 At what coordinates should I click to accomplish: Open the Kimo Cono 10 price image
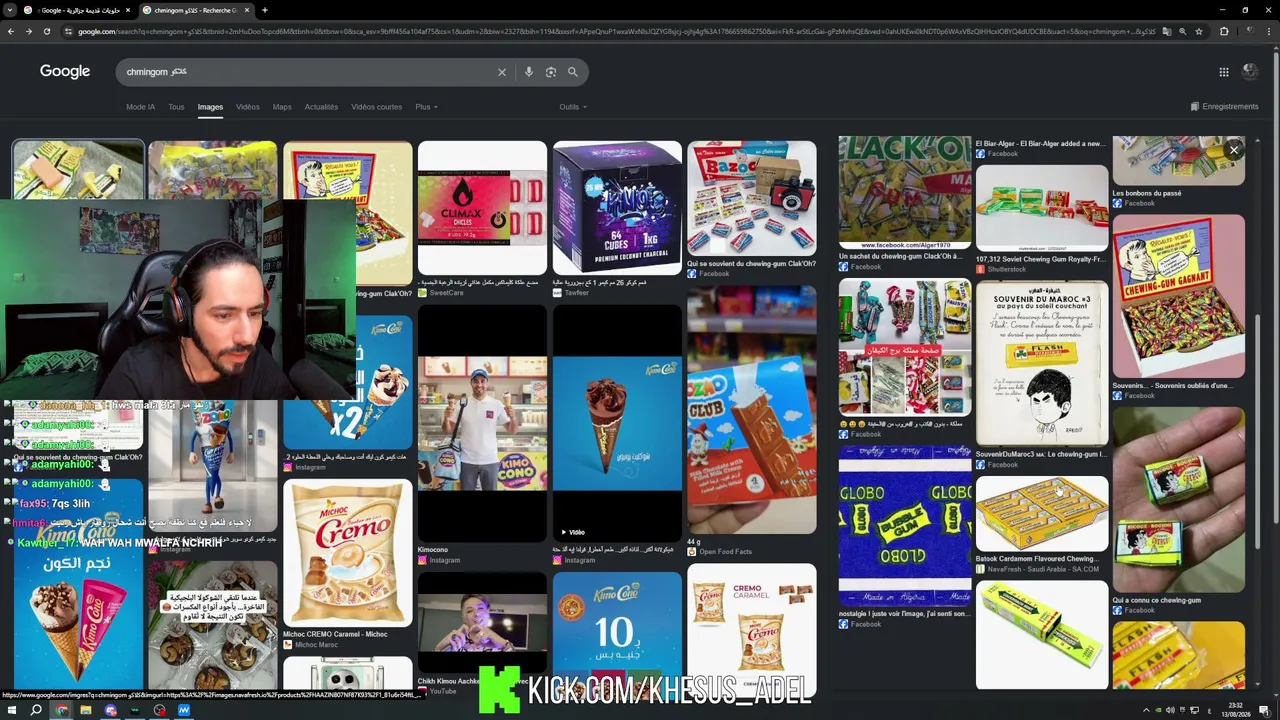[x=617, y=632]
